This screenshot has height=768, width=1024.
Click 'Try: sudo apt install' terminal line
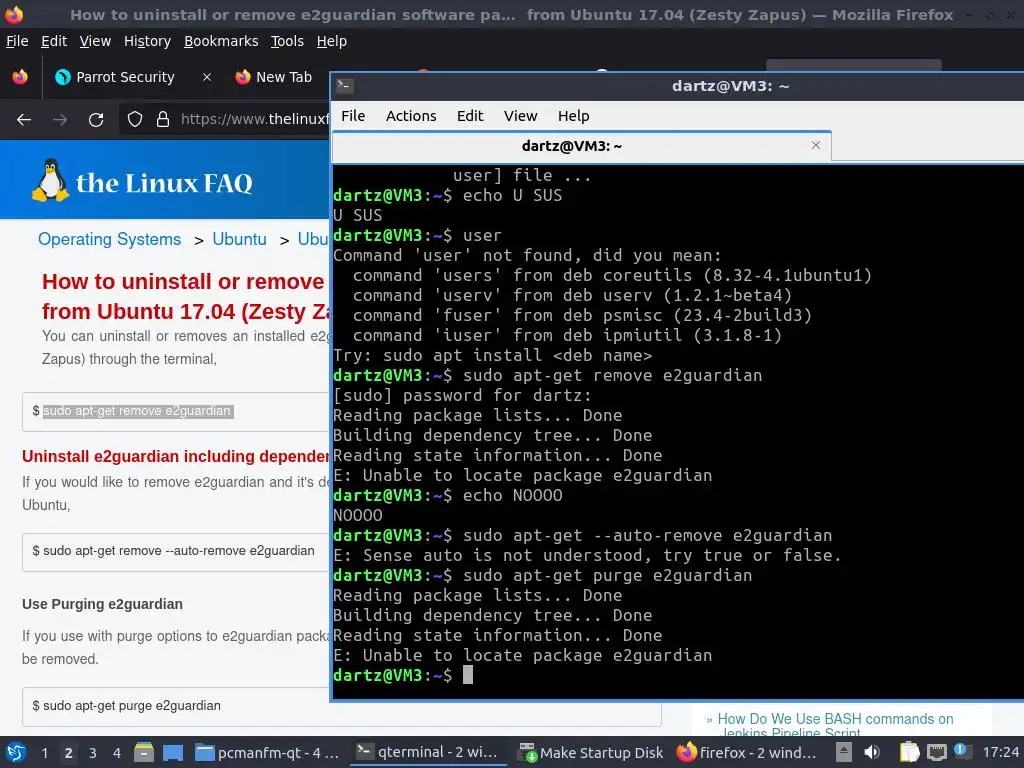point(492,355)
